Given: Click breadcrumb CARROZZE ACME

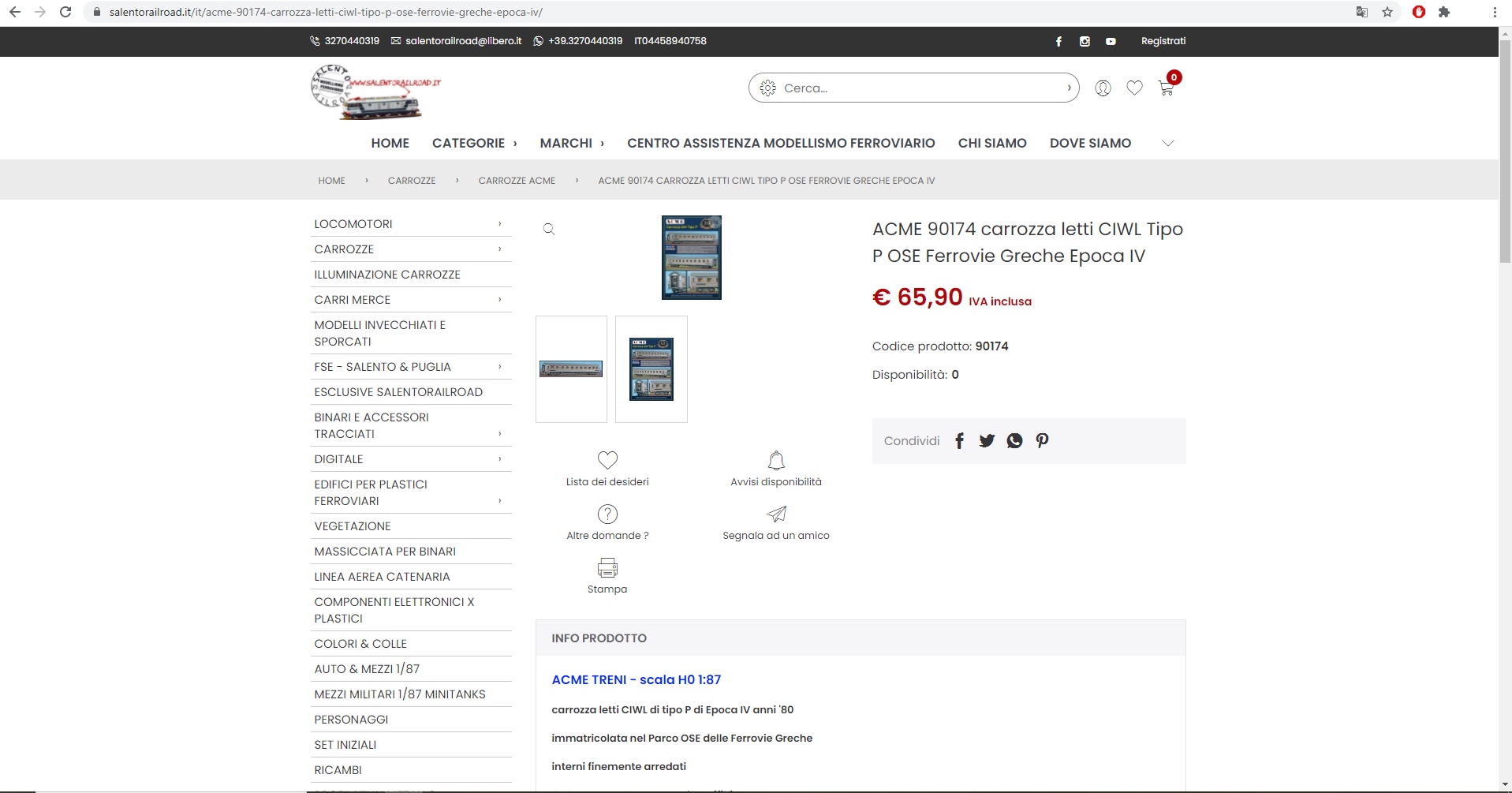Looking at the screenshot, I should pos(517,181).
